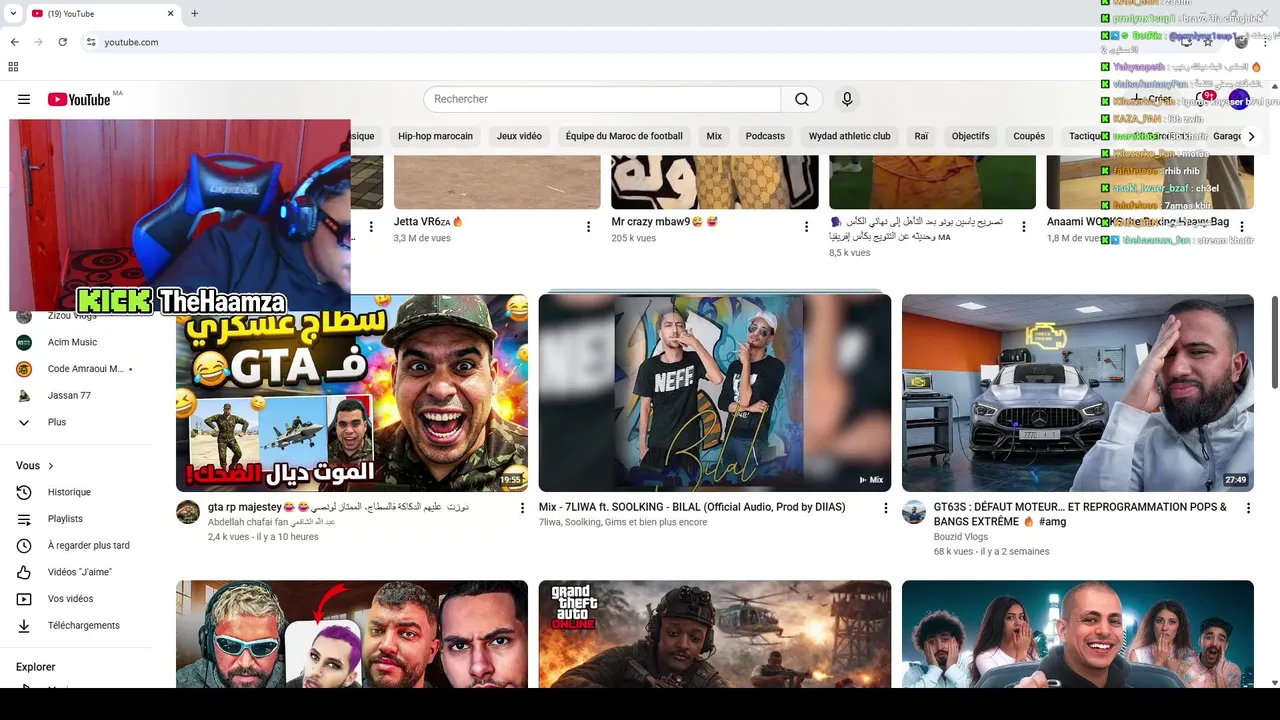Open options menu for Mr crazy mbaw9 video

806,227
